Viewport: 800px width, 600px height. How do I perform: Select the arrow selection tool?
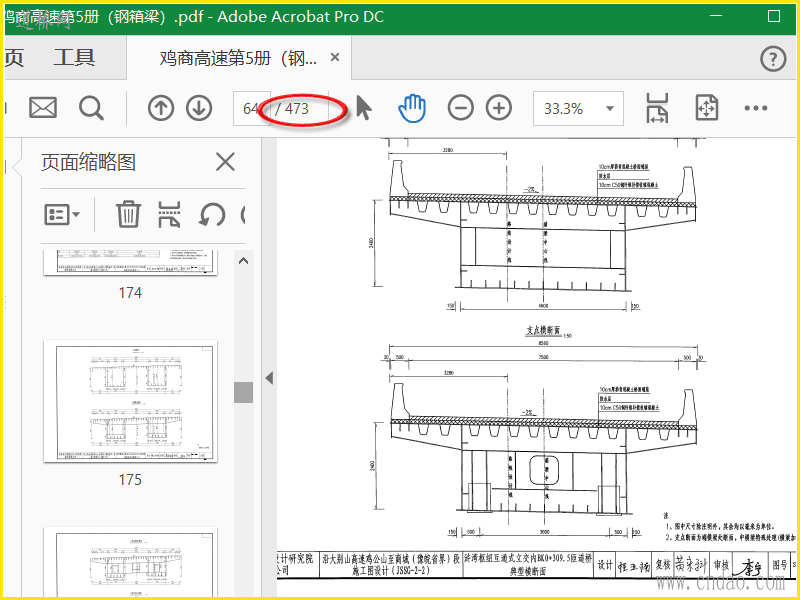[363, 108]
